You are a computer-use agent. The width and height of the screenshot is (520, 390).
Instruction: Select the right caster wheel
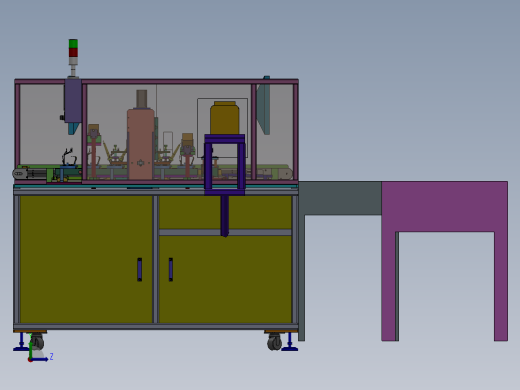point(275,343)
